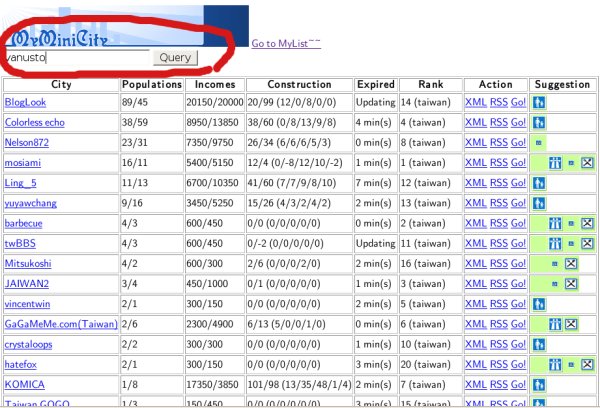Screen dimensions: 600x408
Task: Click the pedestrian icon in crystaloops row
Action: coord(539,344)
